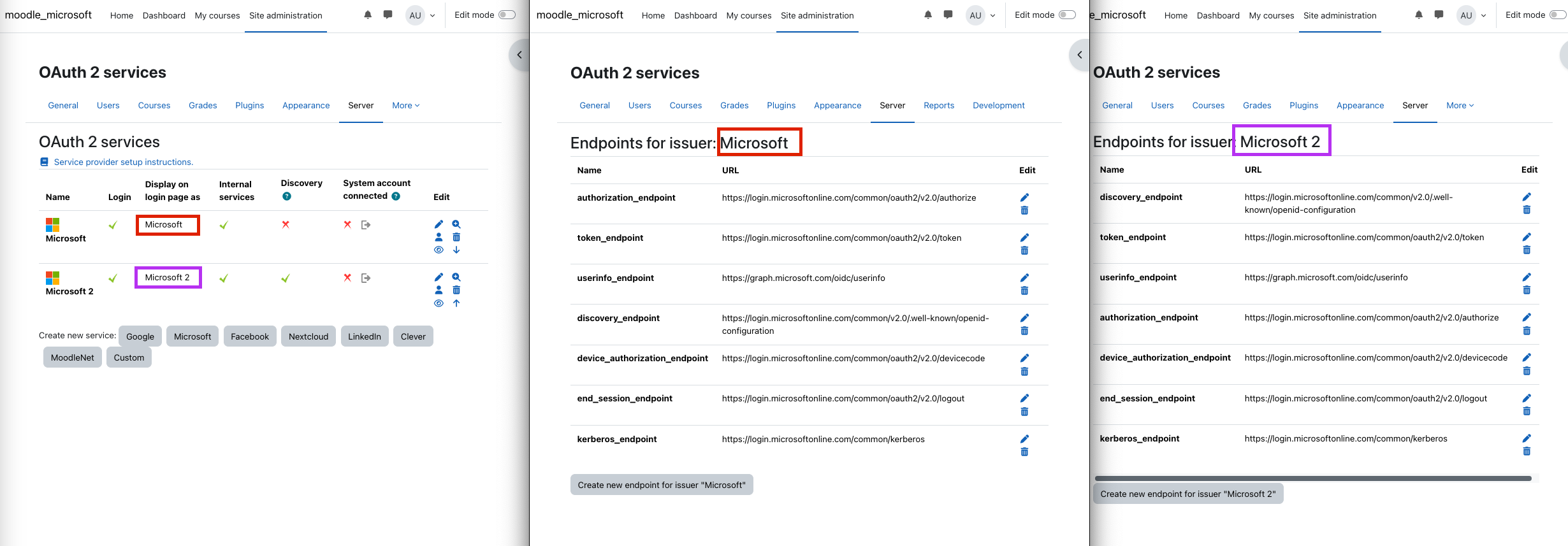Open AU user menu in middle window
The image size is (1568, 546).
pyautogui.click(x=980, y=15)
